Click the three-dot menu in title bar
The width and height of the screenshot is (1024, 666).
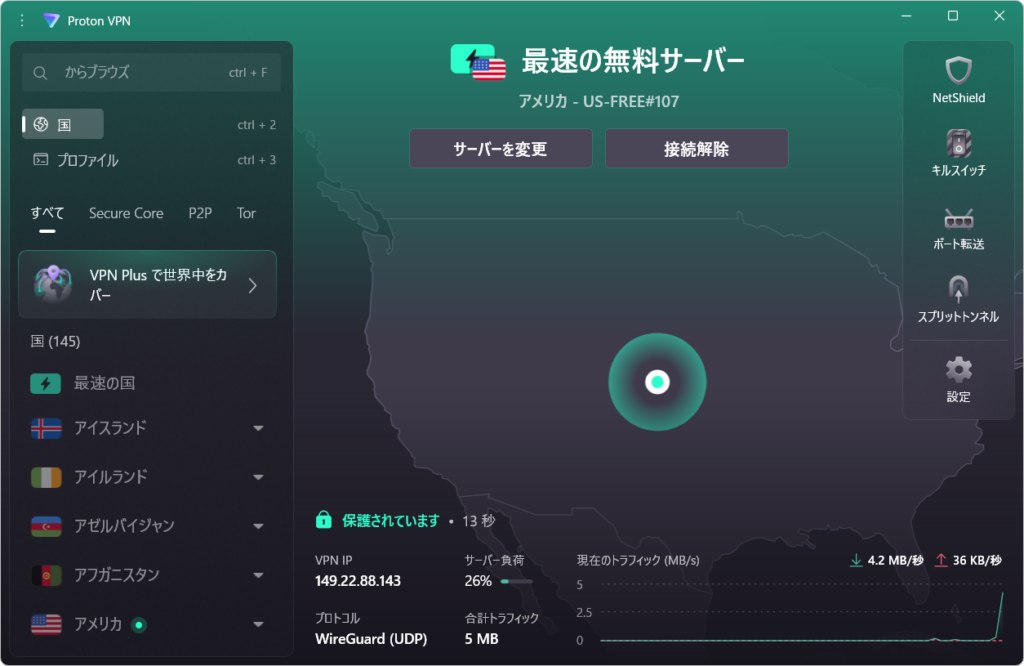(22, 21)
